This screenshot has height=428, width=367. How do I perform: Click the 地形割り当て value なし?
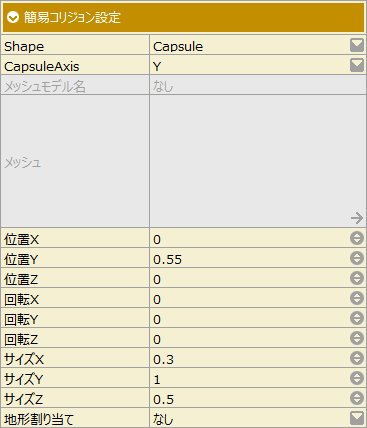click(x=163, y=419)
